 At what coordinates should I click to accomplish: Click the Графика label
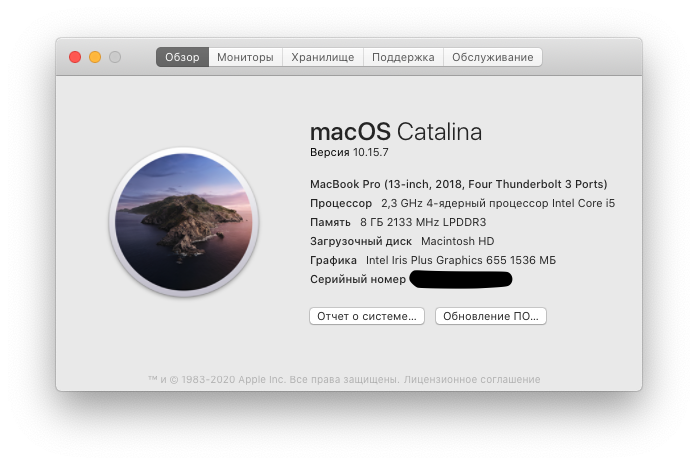[333, 260]
